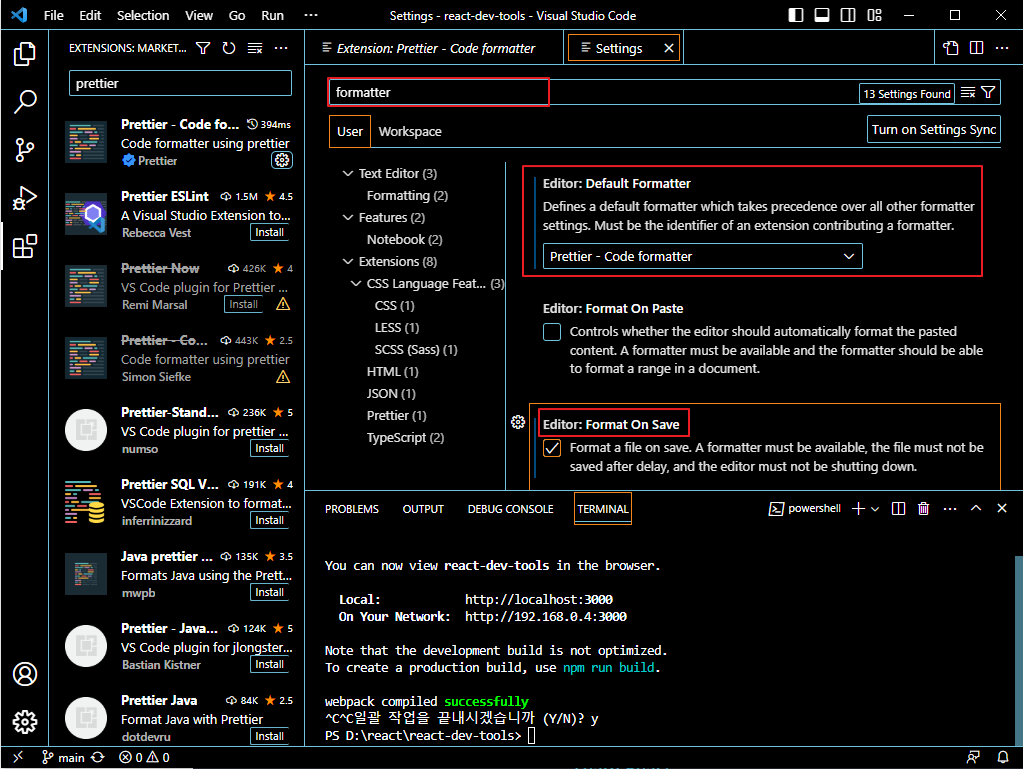Toggle secondary side bar layout icon
This screenshot has height=769, width=1023.
coord(848,15)
